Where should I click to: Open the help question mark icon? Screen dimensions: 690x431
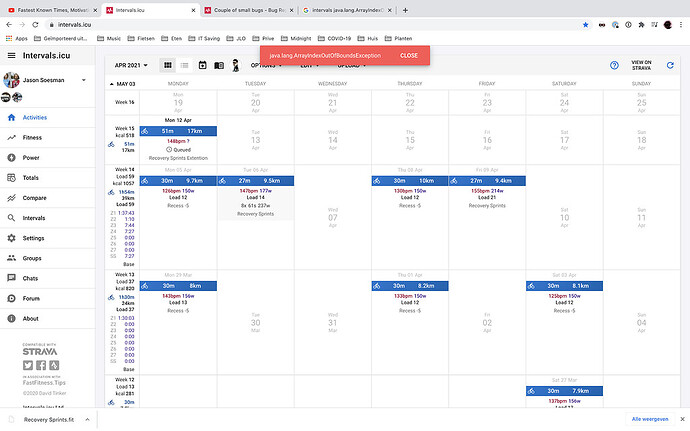[x=614, y=66]
